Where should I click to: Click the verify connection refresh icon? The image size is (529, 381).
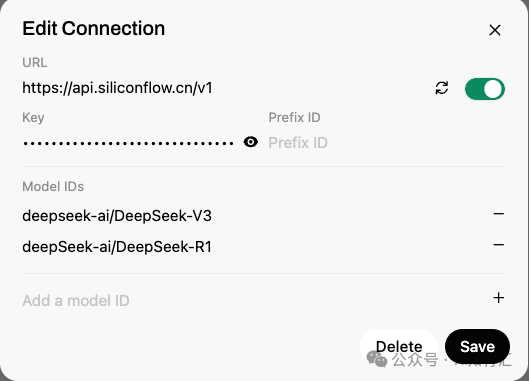point(442,88)
